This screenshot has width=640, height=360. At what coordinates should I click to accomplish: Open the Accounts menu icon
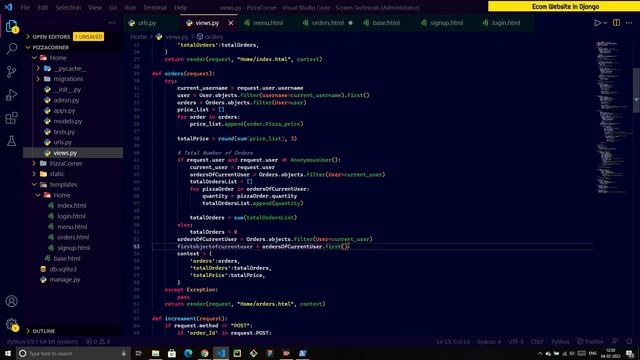click(11, 301)
